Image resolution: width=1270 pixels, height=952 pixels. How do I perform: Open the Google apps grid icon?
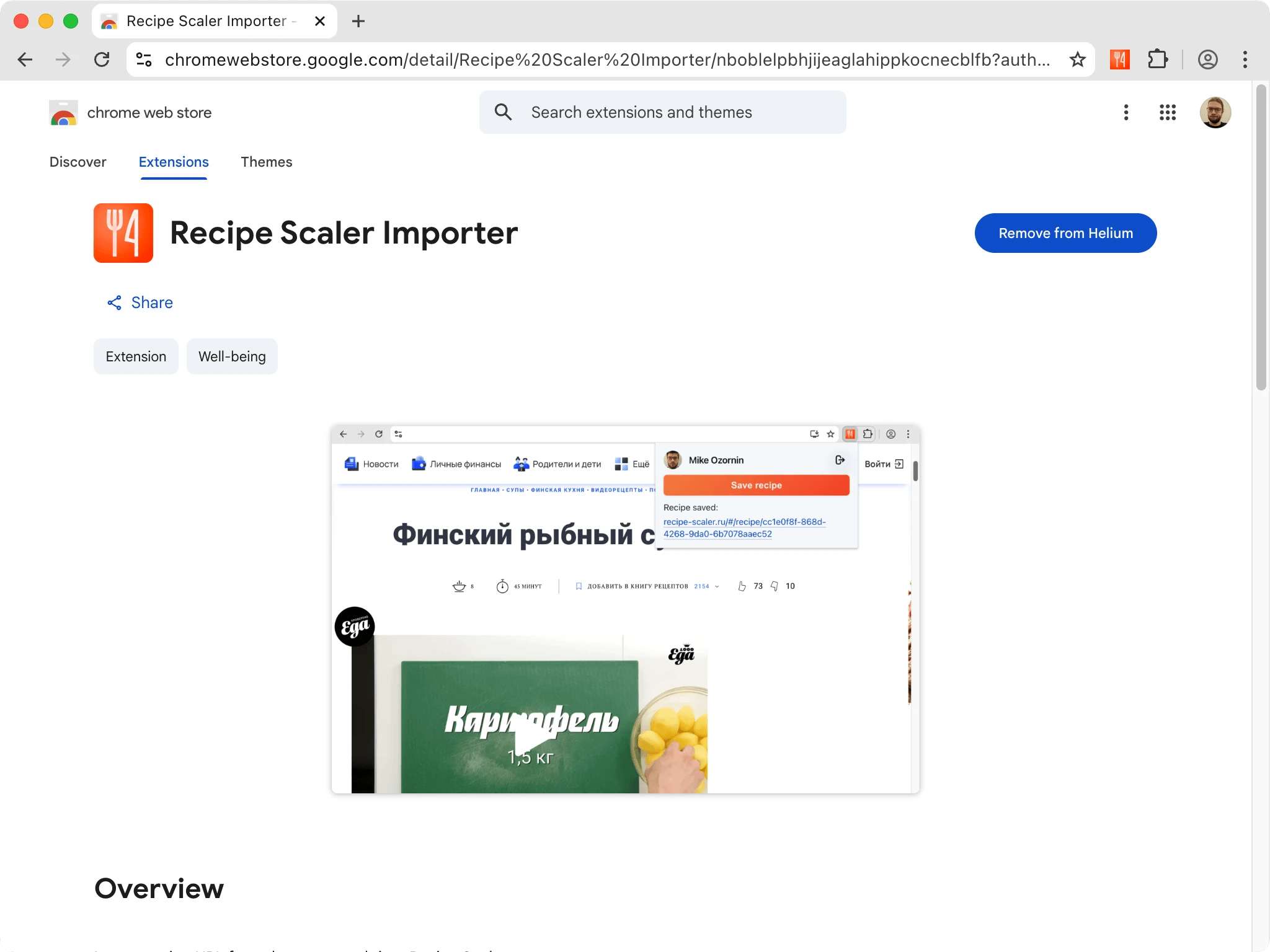point(1168,112)
